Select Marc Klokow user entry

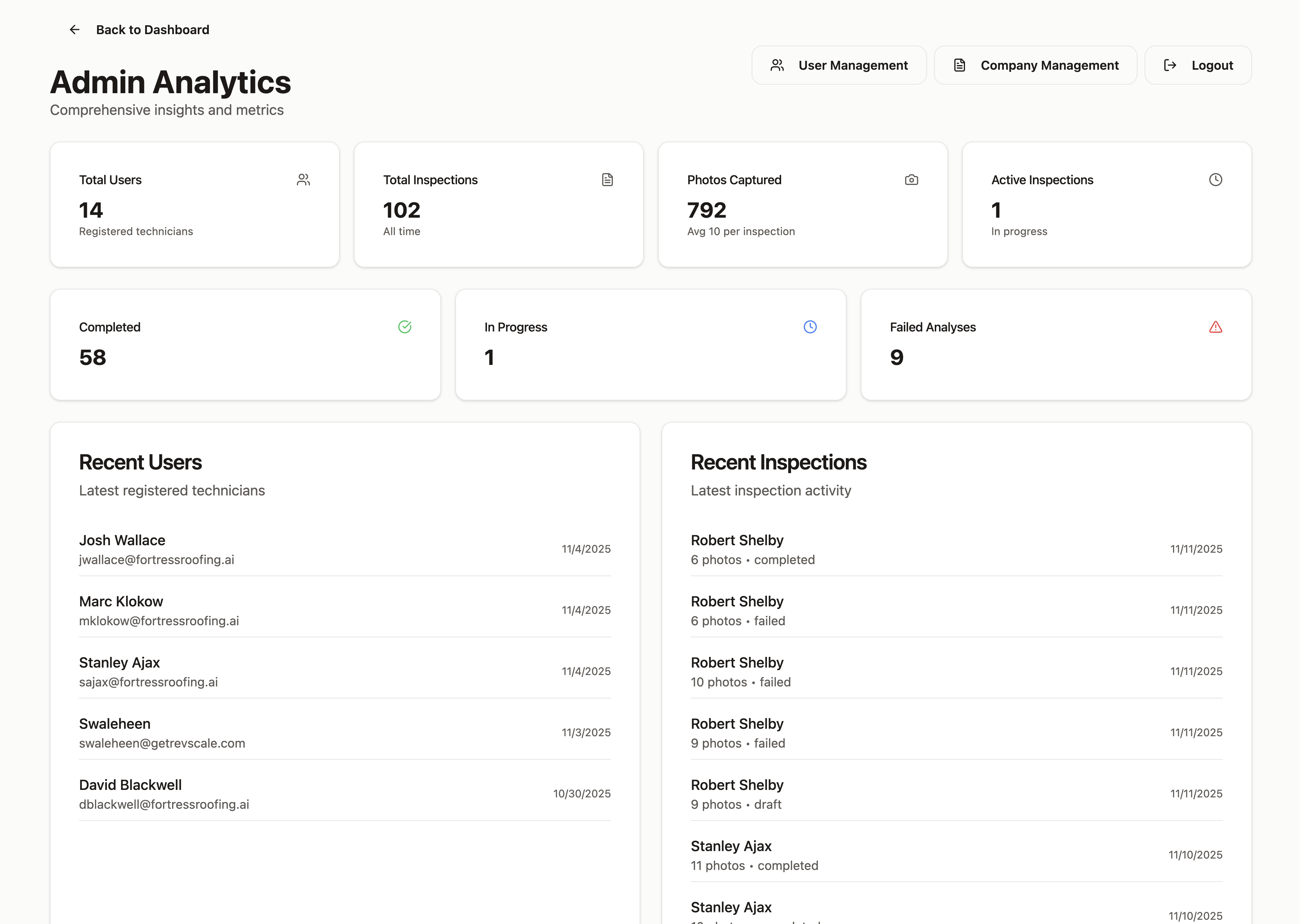point(121,601)
